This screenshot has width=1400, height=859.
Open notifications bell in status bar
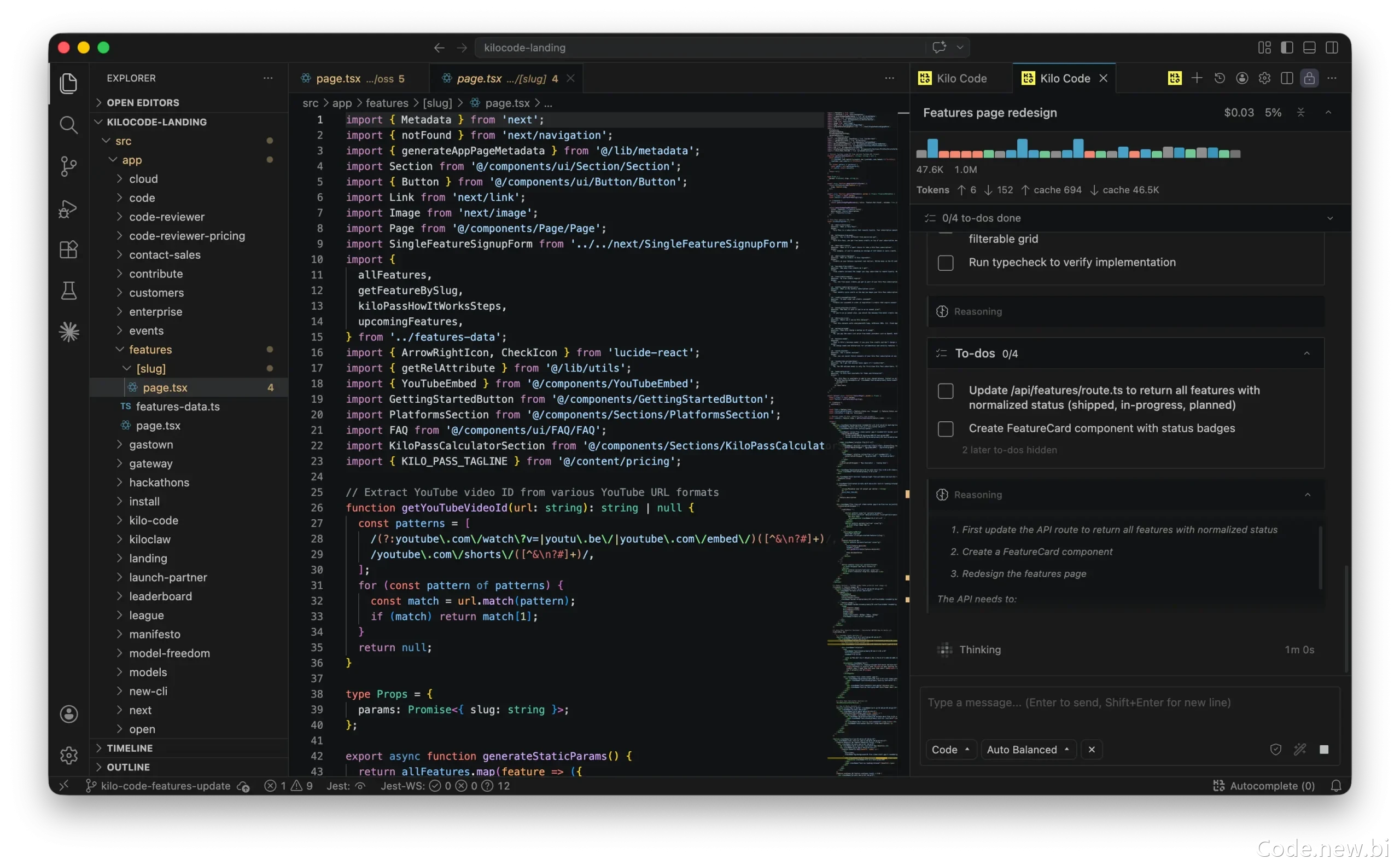pyautogui.click(x=1336, y=786)
